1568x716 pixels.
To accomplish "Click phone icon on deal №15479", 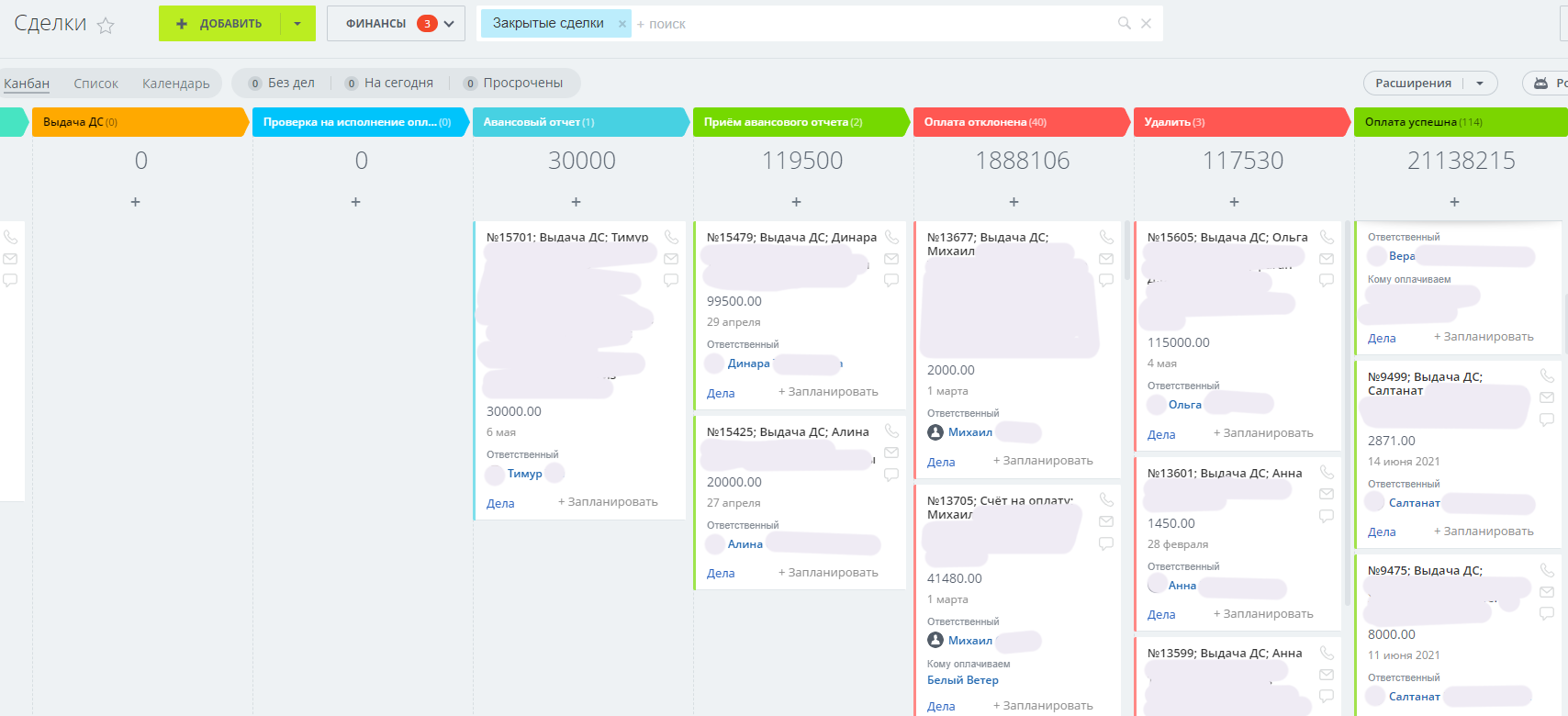I will click(891, 237).
